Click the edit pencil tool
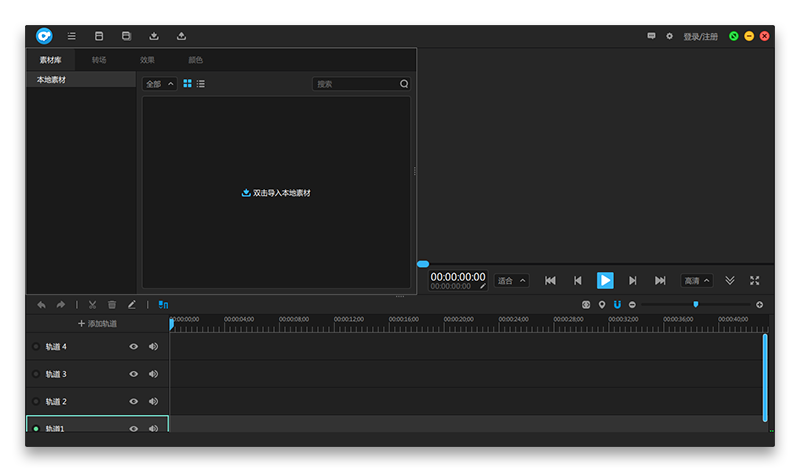 click(132, 305)
